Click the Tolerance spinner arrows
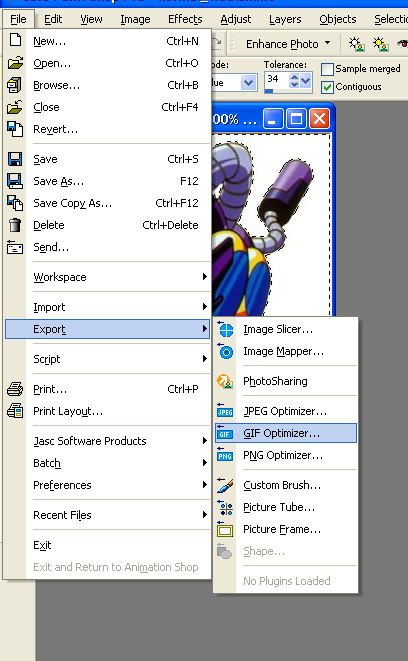The height and width of the screenshot is (661, 408). (x=294, y=80)
